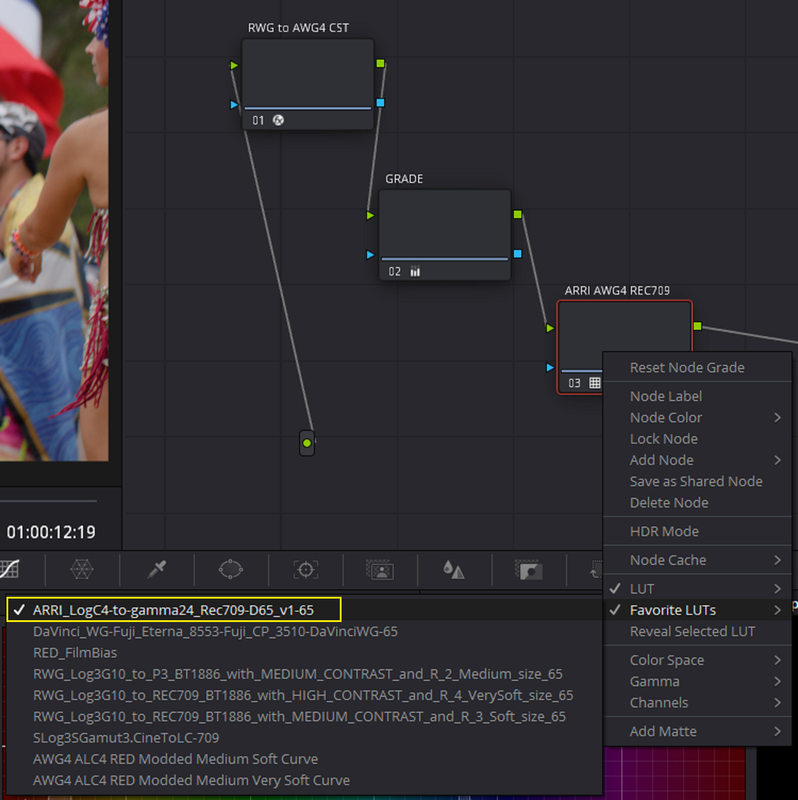Choose Lock Node
The height and width of the screenshot is (800, 798).
[697, 439]
